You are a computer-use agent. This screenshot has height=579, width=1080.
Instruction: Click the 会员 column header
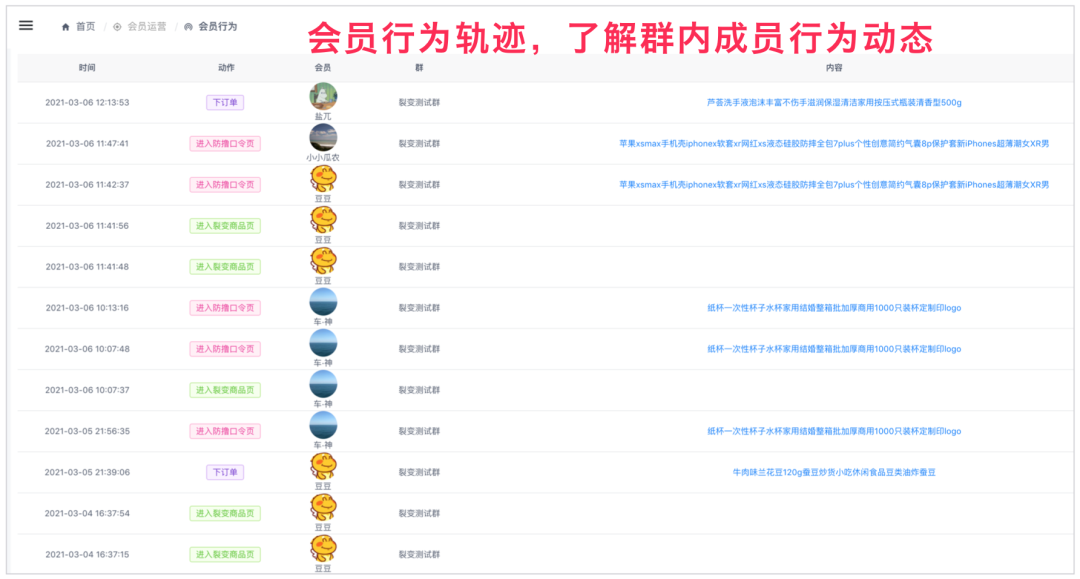tap(322, 67)
